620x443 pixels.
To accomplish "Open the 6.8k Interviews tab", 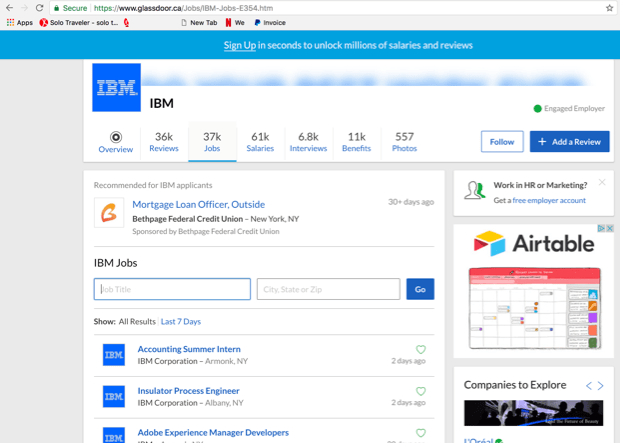I will pos(308,142).
